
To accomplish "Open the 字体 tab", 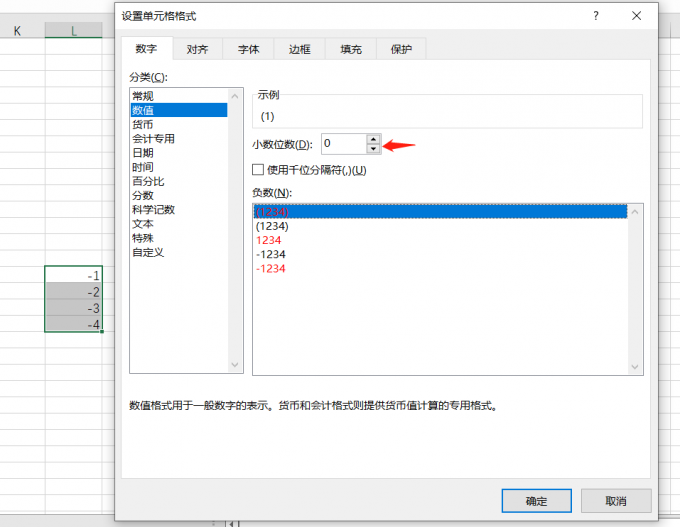I will tap(248, 49).
